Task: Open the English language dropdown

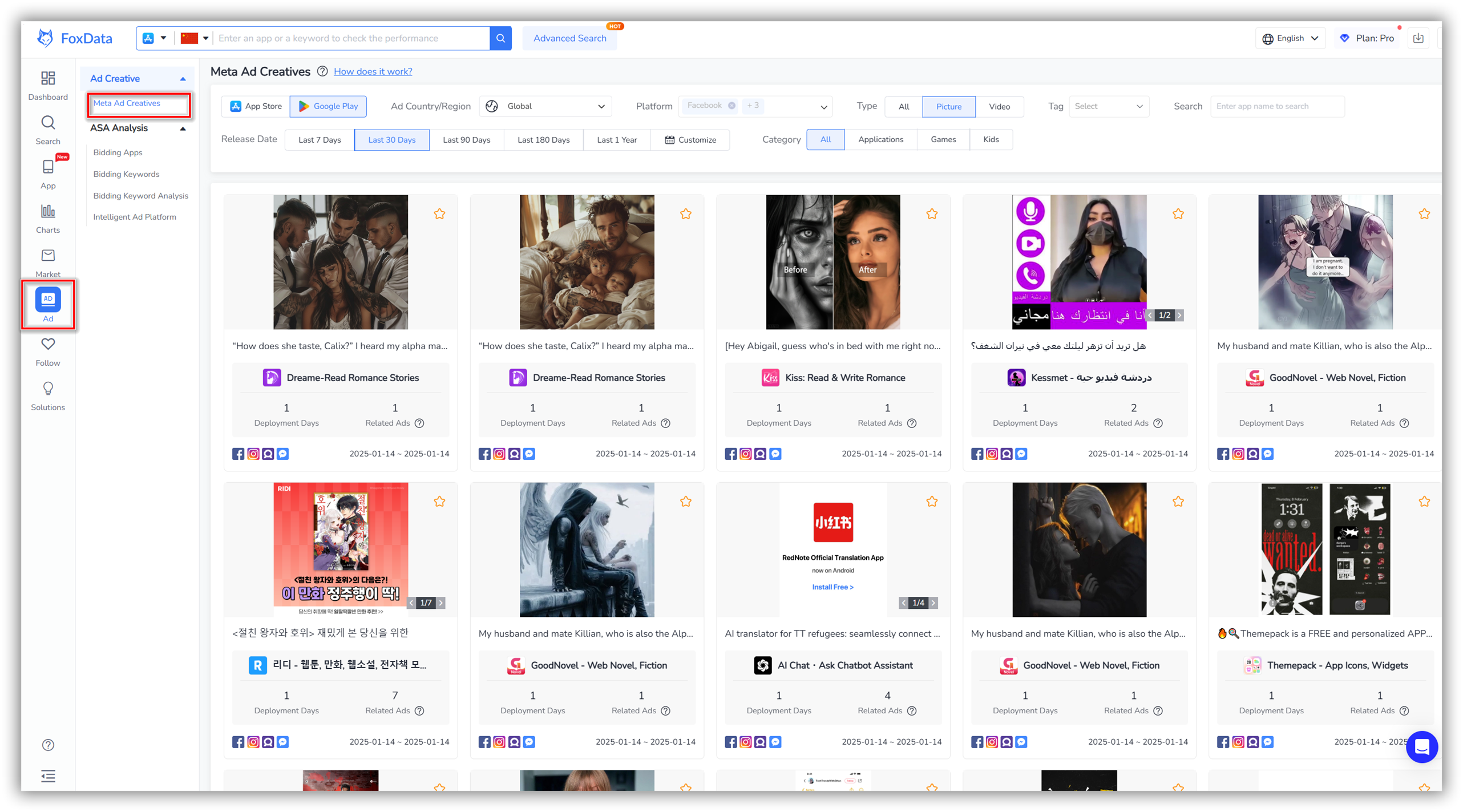Action: (1291, 38)
